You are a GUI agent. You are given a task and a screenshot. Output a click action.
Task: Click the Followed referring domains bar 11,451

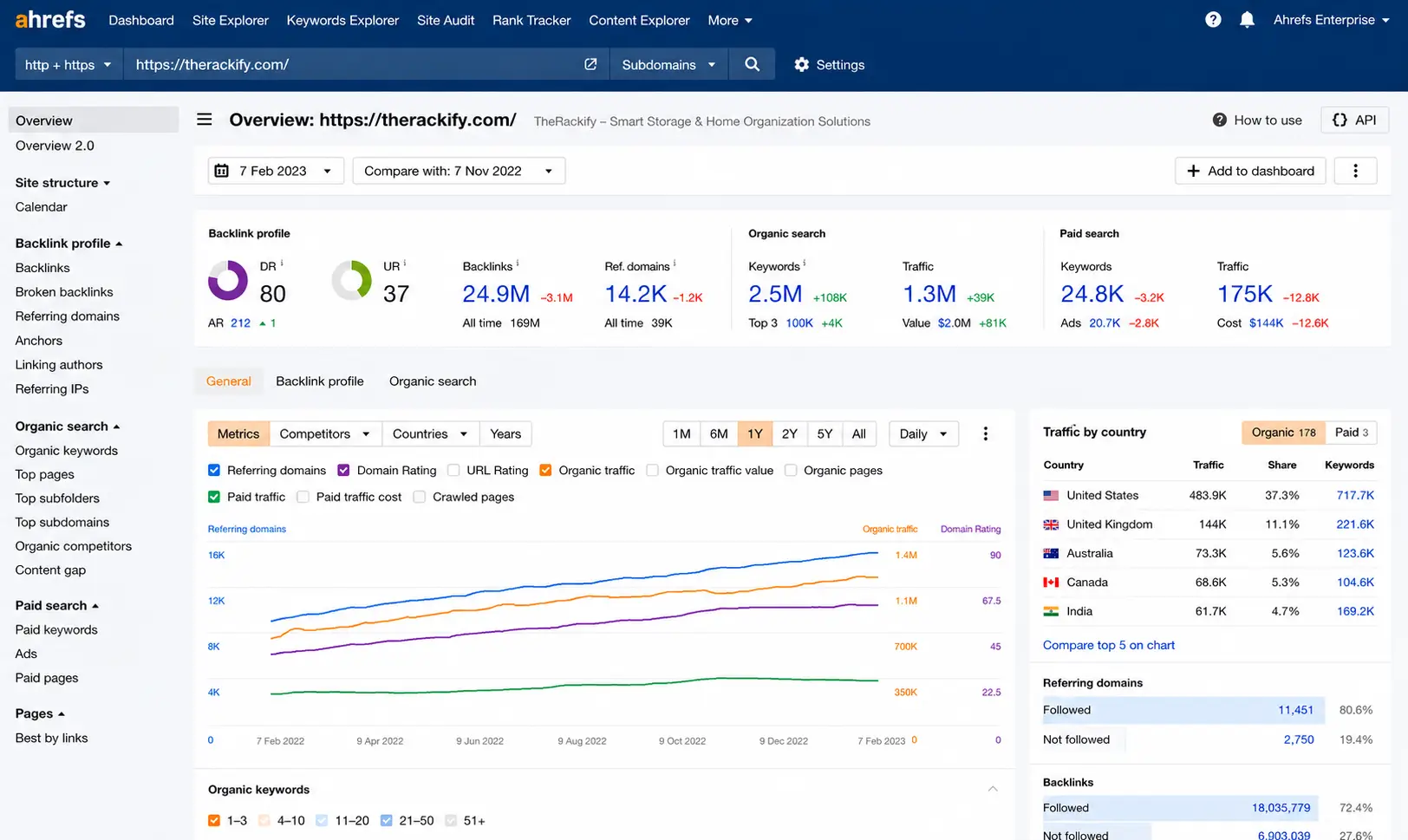point(1183,710)
